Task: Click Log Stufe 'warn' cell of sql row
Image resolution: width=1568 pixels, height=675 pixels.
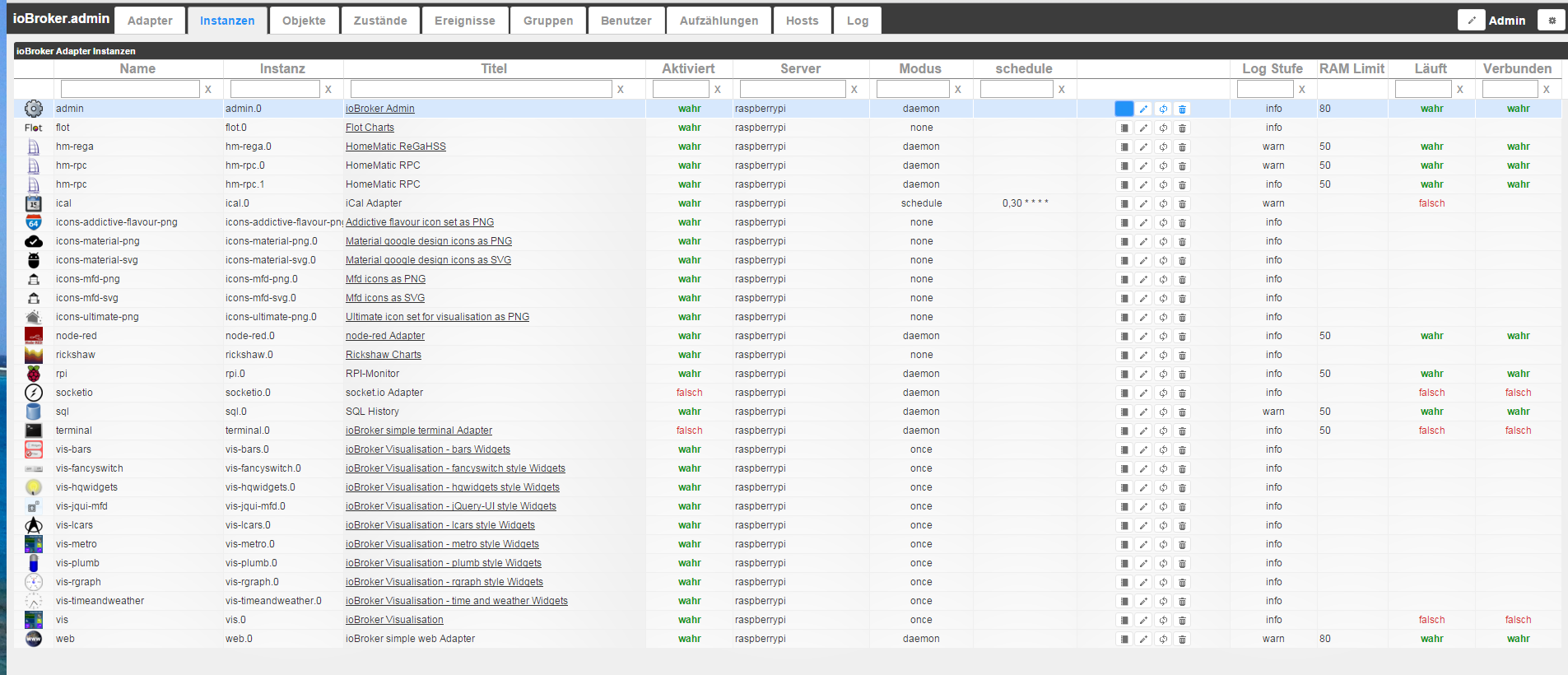Action: point(1273,412)
